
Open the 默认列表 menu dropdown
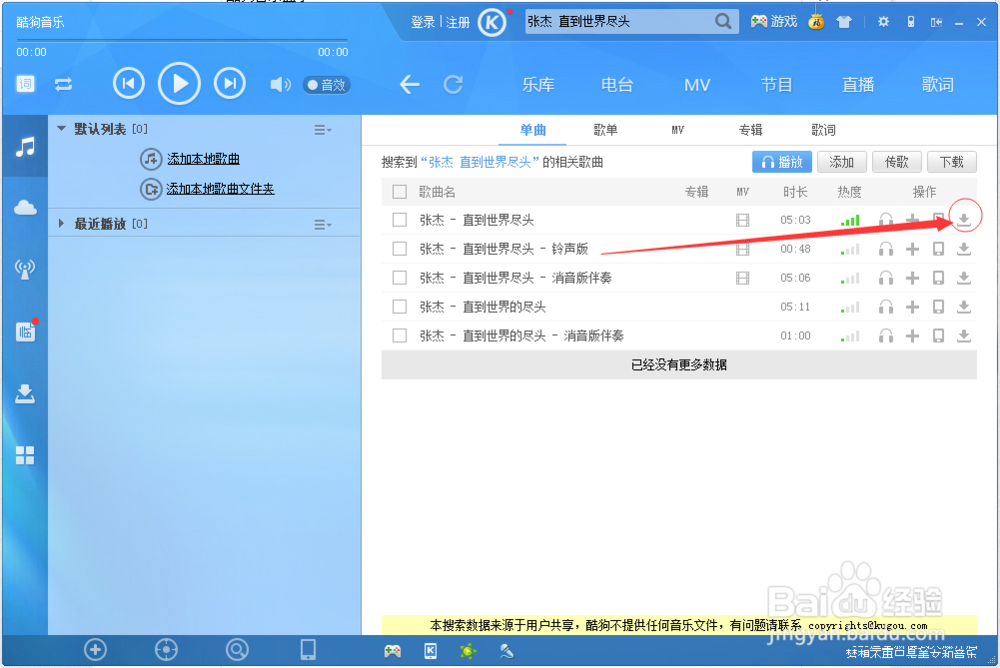click(x=322, y=128)
